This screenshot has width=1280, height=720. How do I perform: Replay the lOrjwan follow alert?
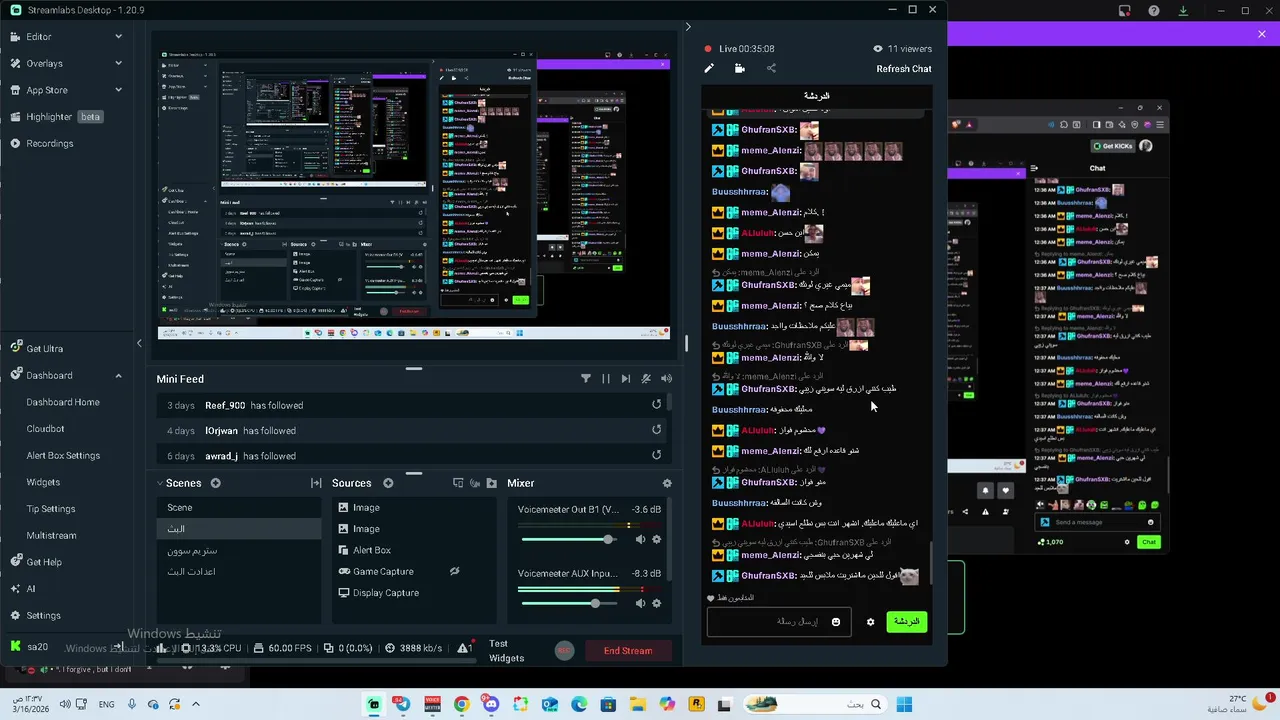(657, 430)
